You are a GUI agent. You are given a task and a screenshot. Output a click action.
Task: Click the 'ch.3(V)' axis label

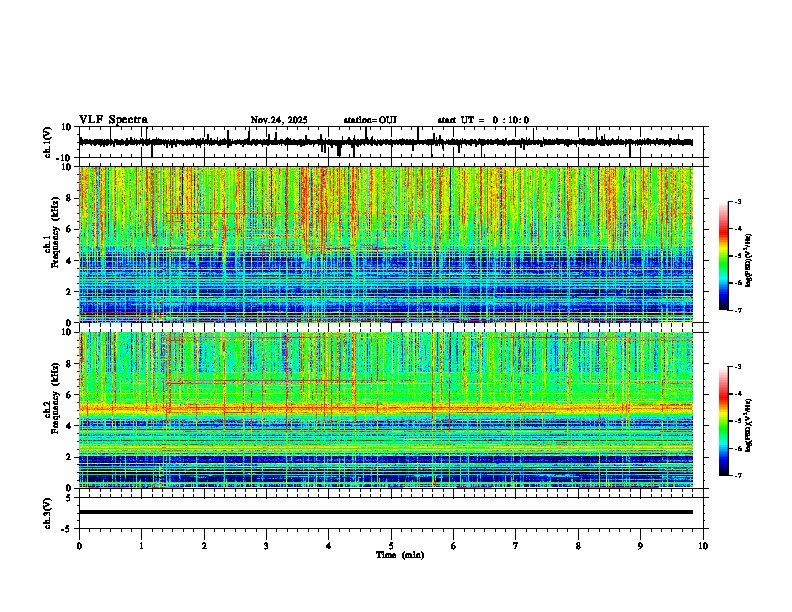coord(48,513)
